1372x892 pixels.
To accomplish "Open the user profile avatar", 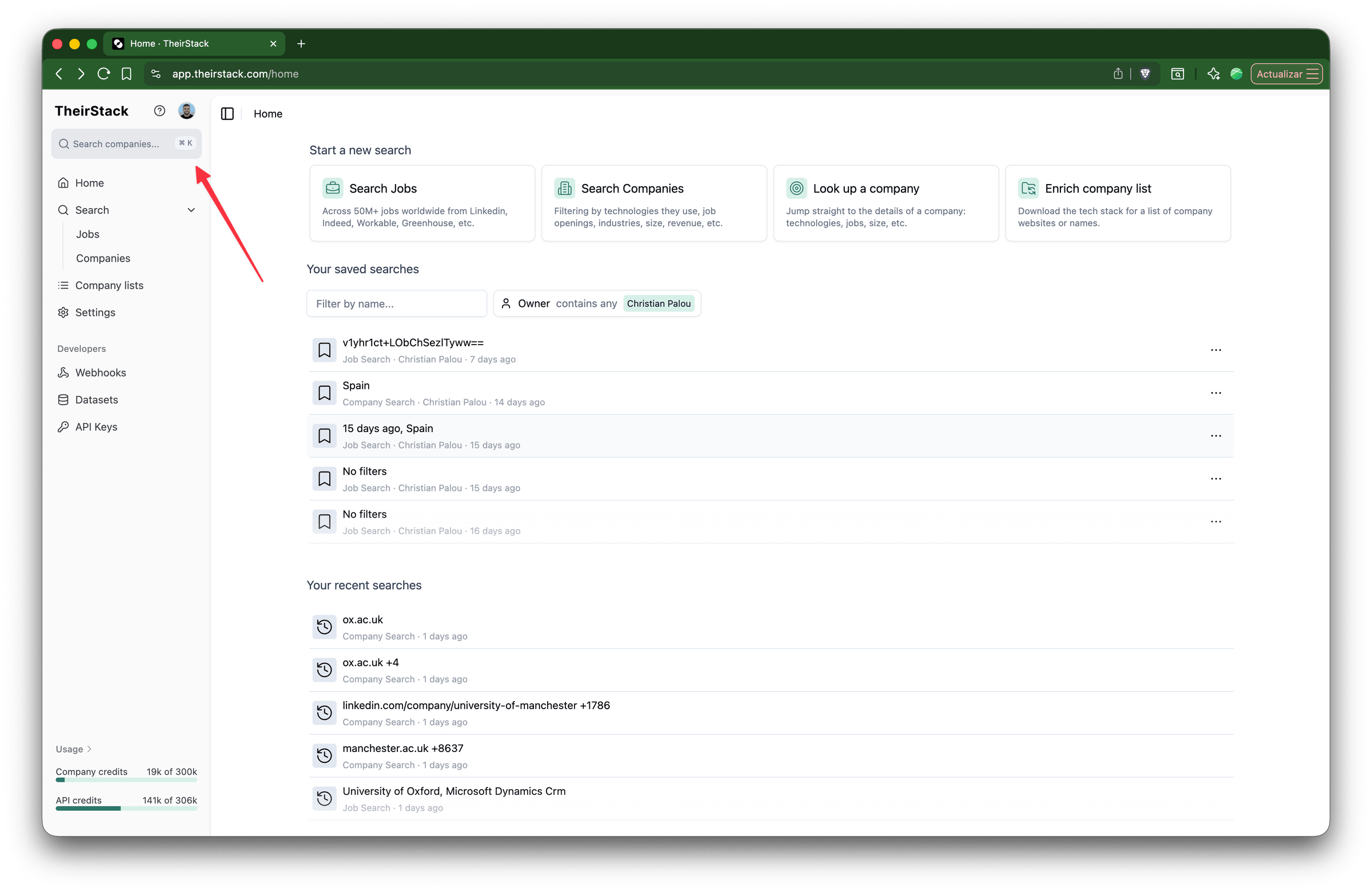I will click(186, 111).
